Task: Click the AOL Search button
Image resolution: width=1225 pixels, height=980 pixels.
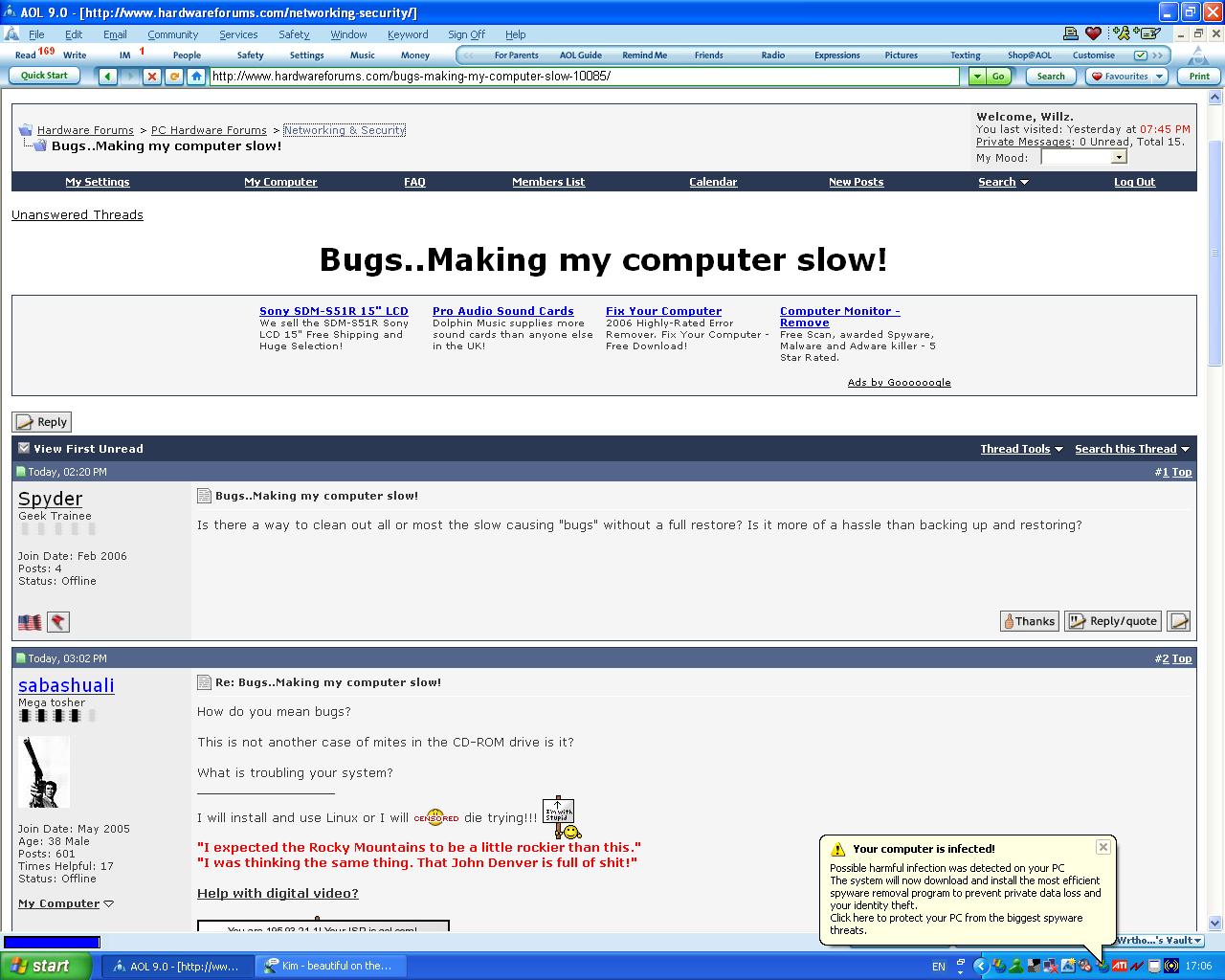Action: [x=1051, y=77]
